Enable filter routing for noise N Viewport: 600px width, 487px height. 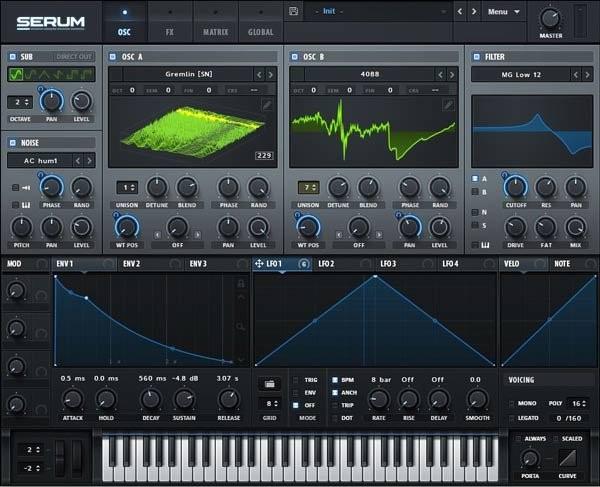[x=475, y=212]
